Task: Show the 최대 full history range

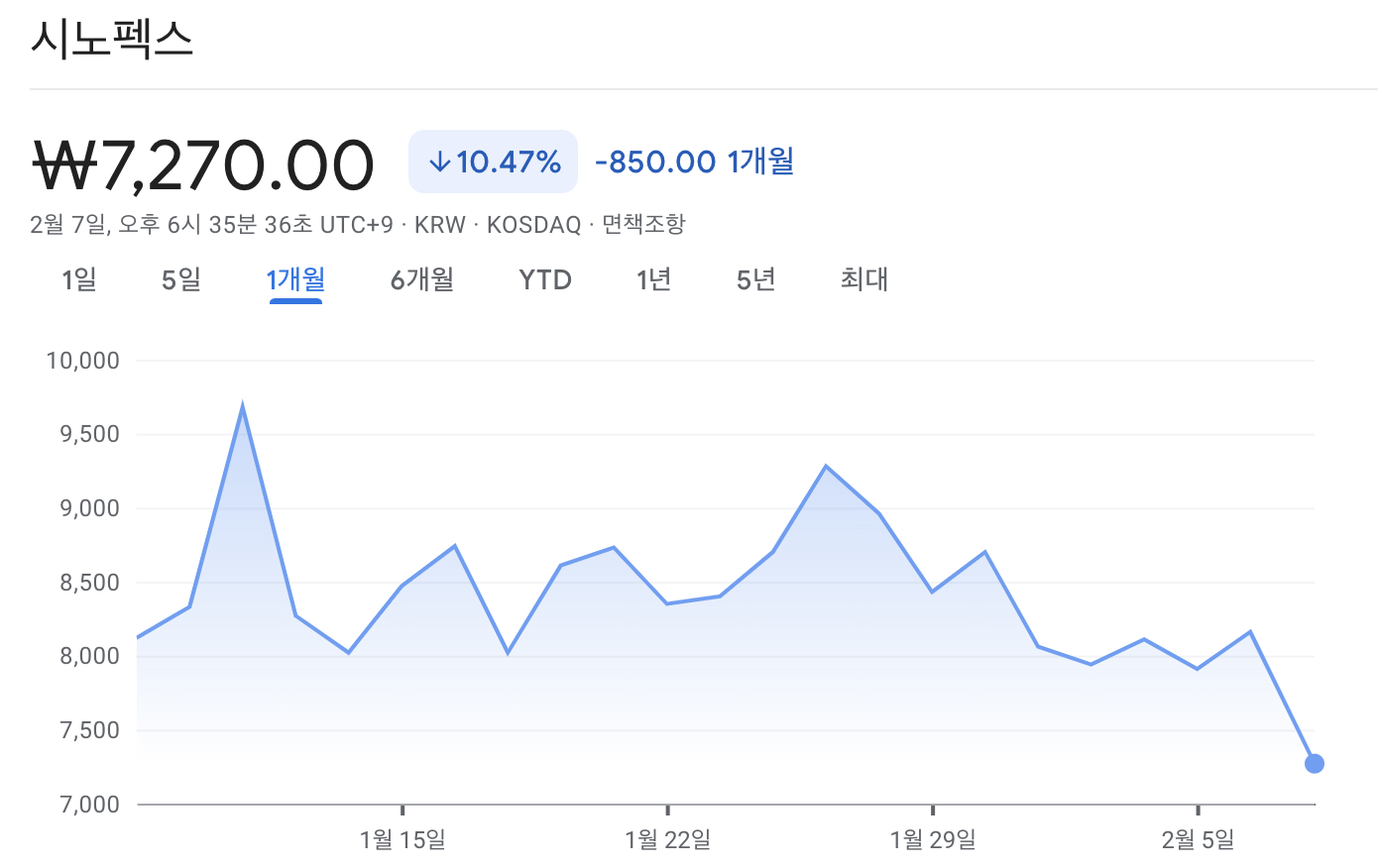Action: click(864, 280)
